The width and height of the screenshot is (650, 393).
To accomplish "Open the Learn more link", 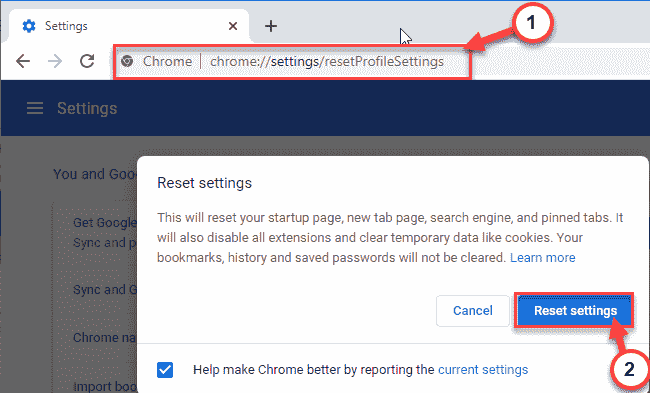I will tap(542, 257).
